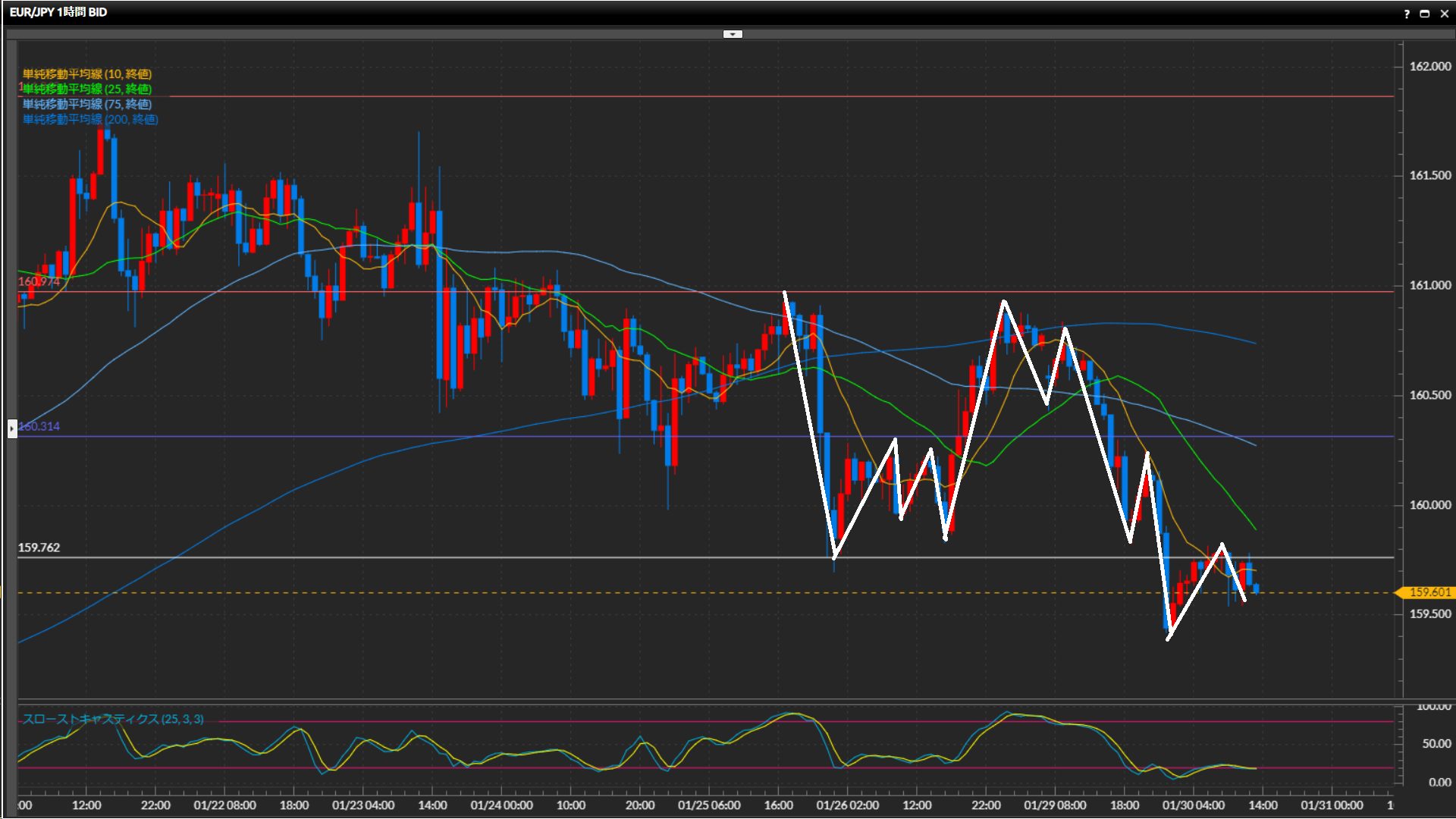Click the current price tag 159.601
Image resolution: width=1456 pixels, height=819 pixels.
click(x=1429, y=592)
